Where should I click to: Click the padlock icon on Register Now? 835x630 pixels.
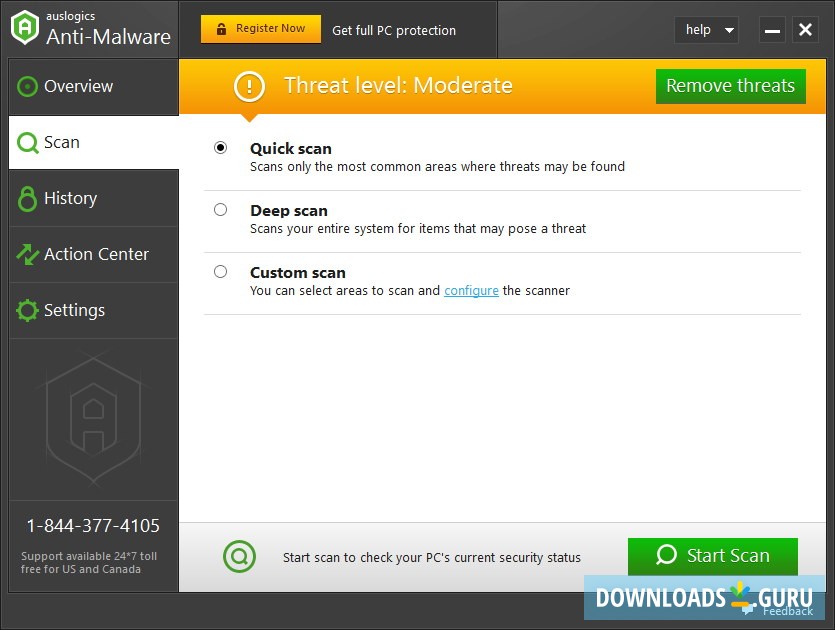[222, 29]
